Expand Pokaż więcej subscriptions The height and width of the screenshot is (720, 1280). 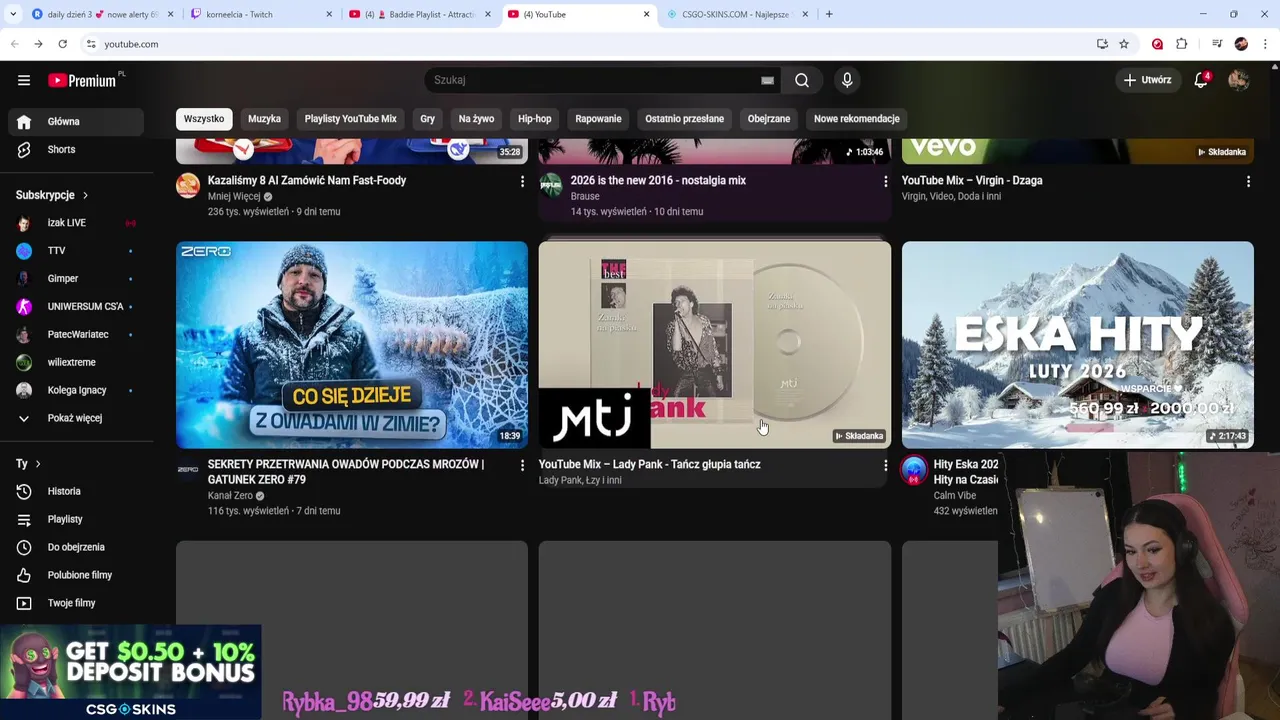coord(76,418)
